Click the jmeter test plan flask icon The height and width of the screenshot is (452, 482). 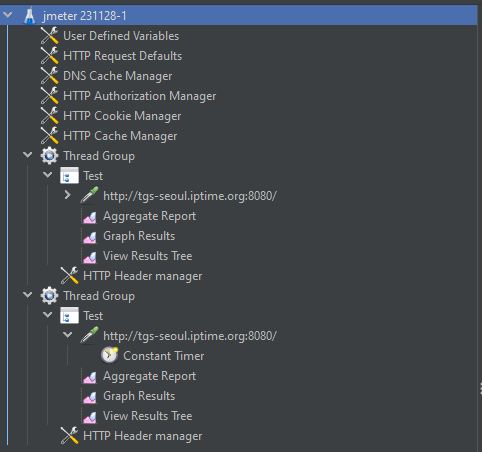tap(30, 16)
